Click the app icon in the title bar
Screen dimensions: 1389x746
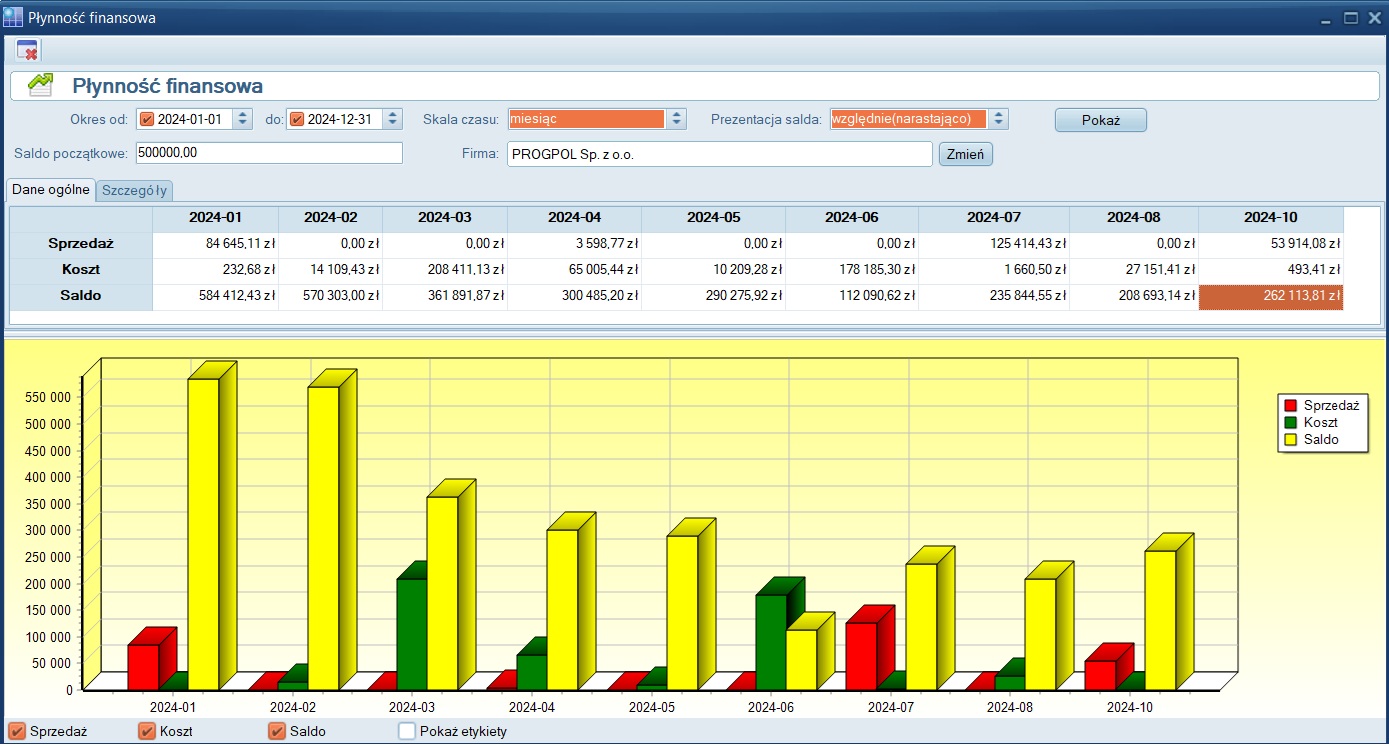click(13, 18)
